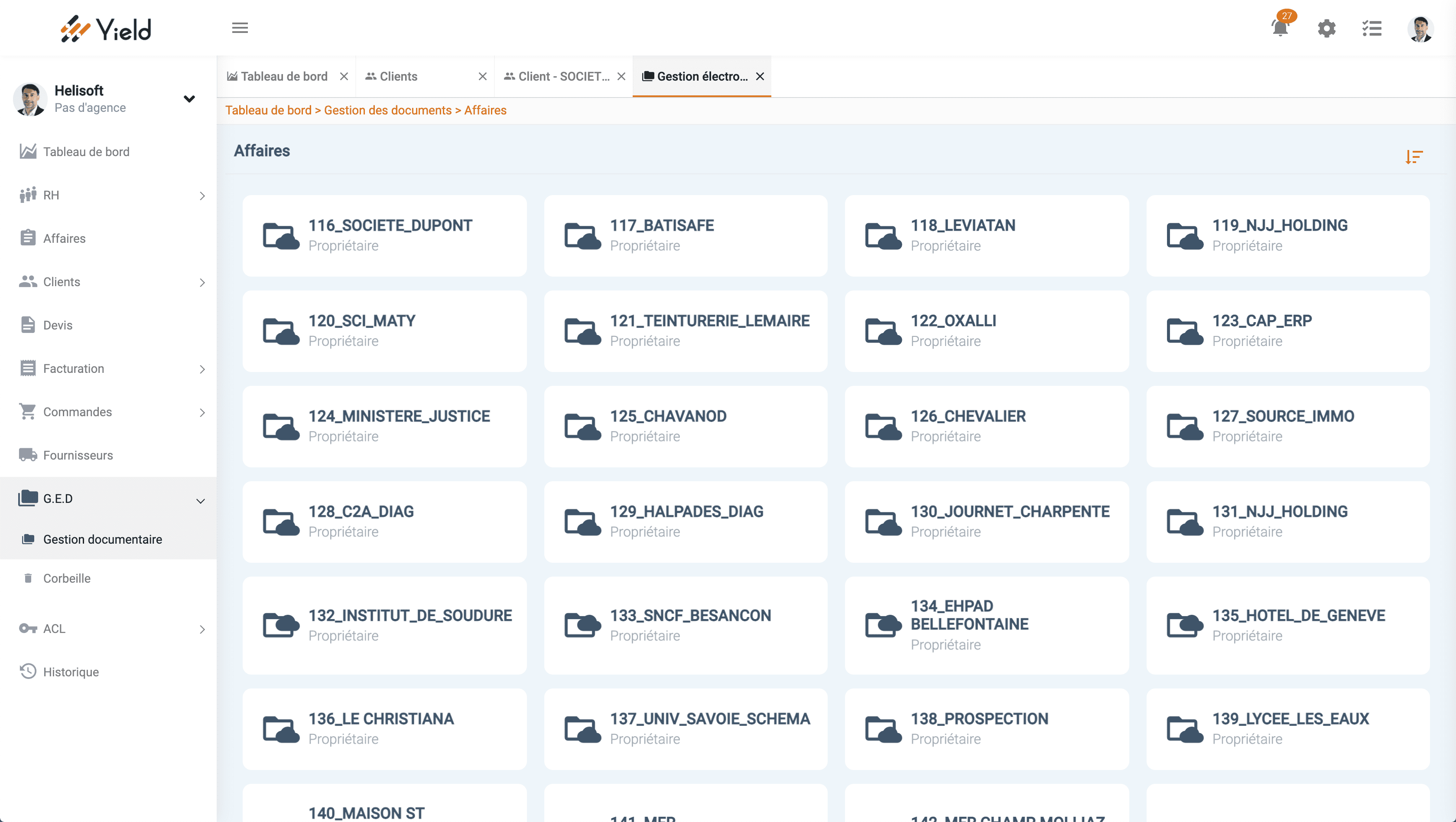Open the 119_NJJ_HOLDING folder icon
This screenshot has width=1456, height=822.
1185,236
